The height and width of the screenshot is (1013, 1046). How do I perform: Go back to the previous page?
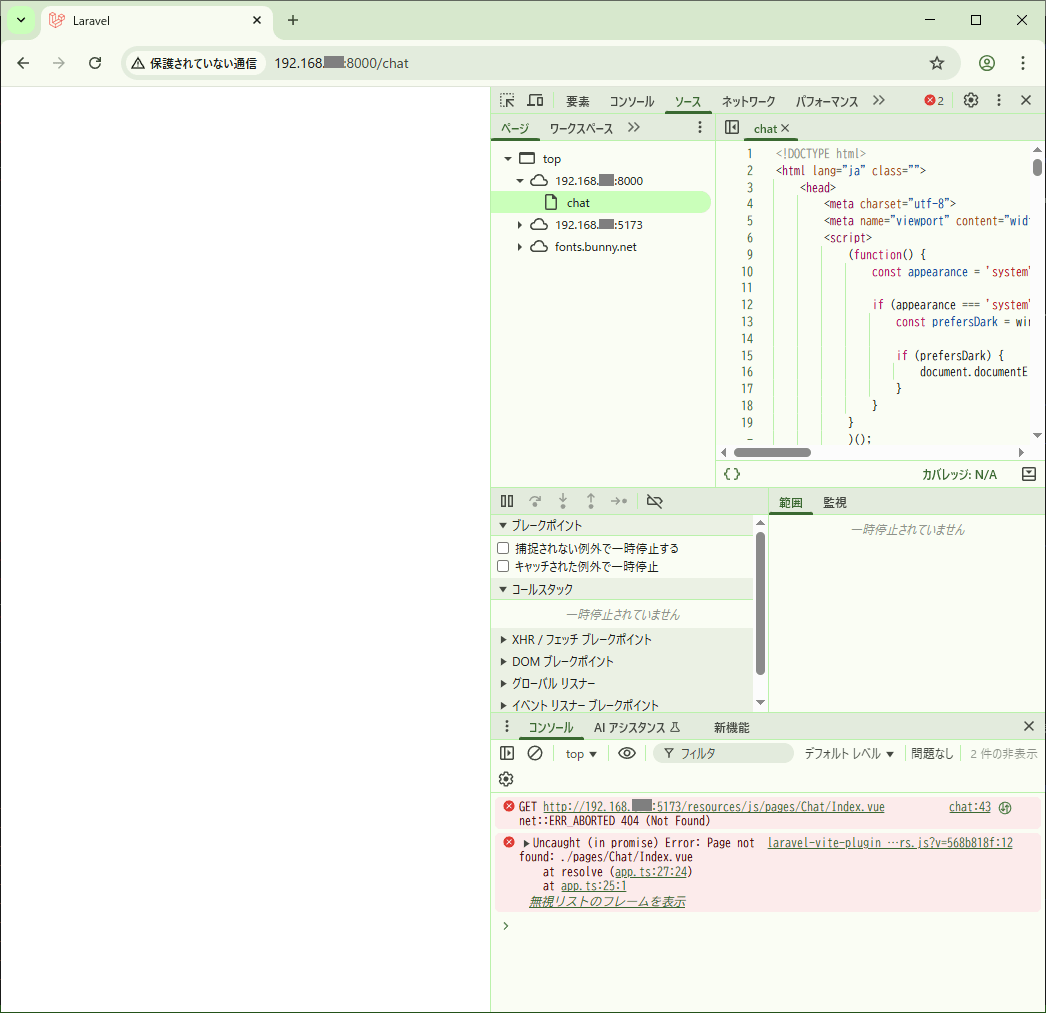[23, 63]
